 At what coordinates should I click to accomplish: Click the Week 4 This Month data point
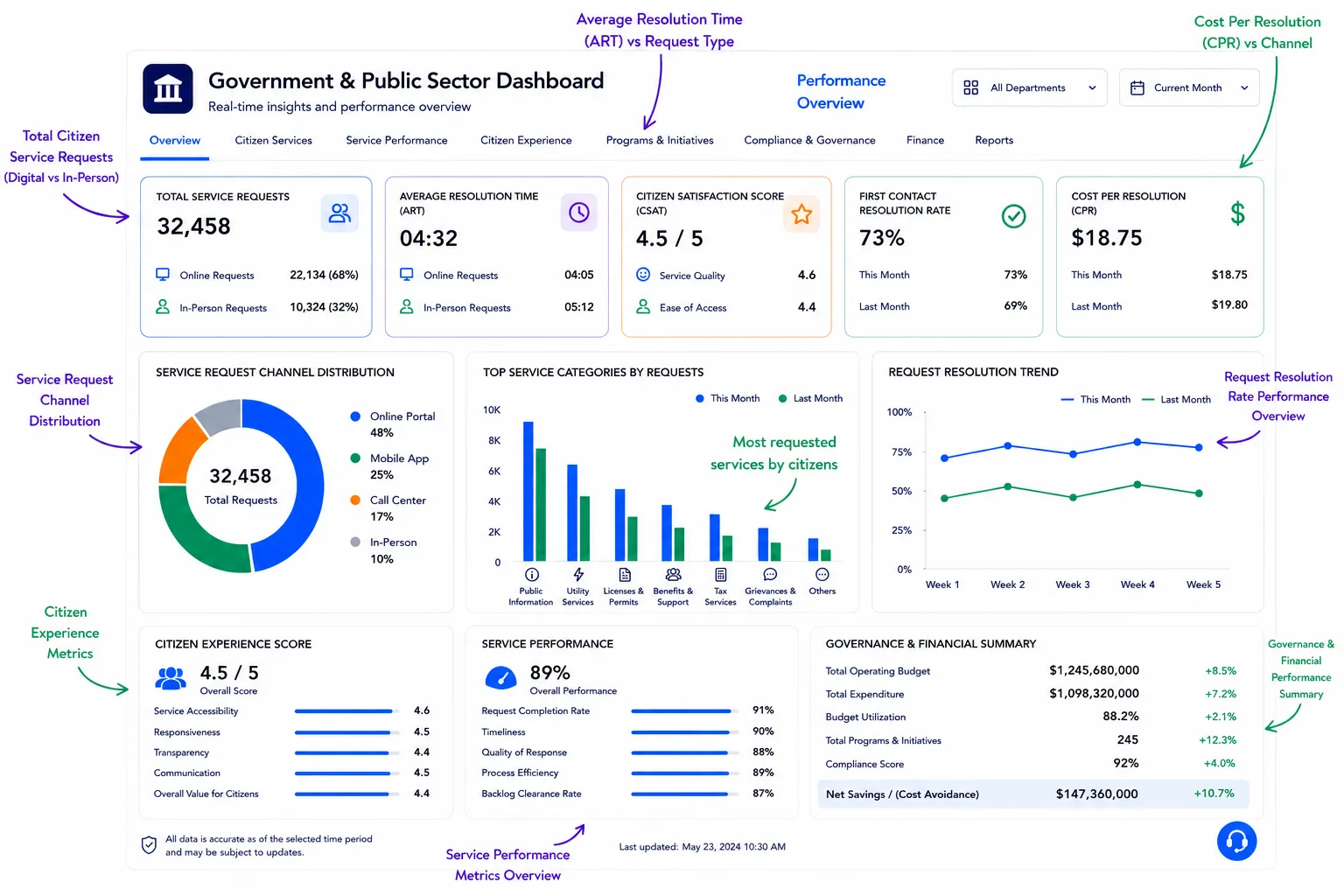click(x=1137, y=442)
